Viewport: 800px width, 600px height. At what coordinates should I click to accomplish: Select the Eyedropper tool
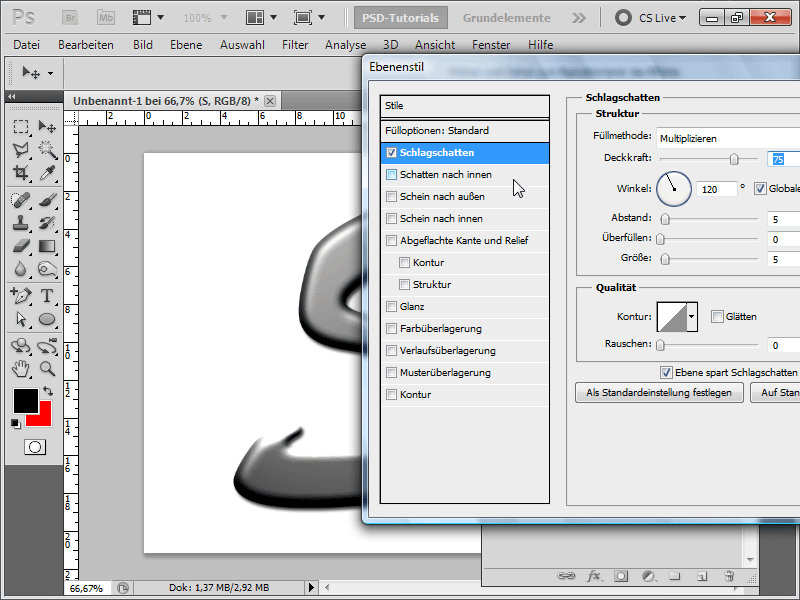(47, 173)
